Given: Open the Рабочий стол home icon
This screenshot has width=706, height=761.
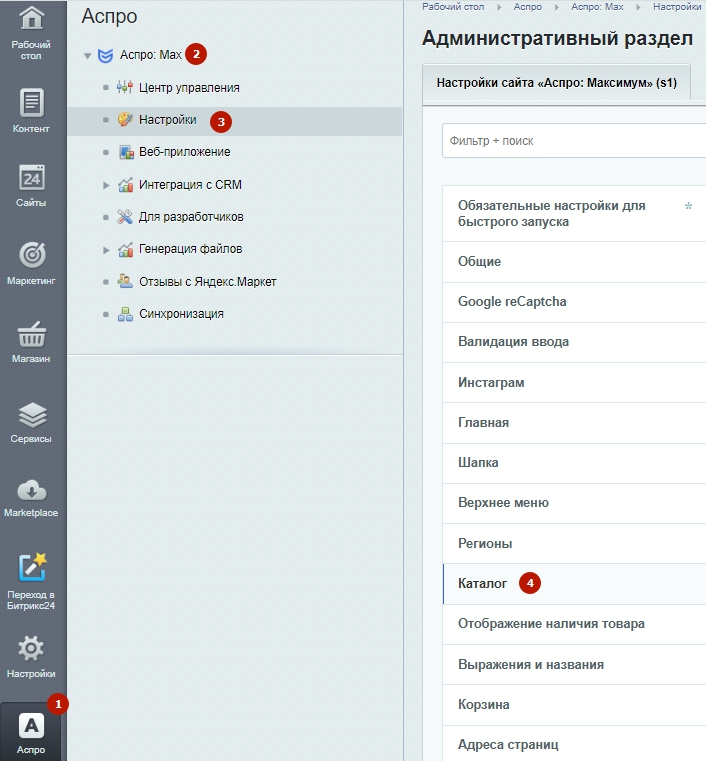Looking at the screenshot, I should 32,17.
